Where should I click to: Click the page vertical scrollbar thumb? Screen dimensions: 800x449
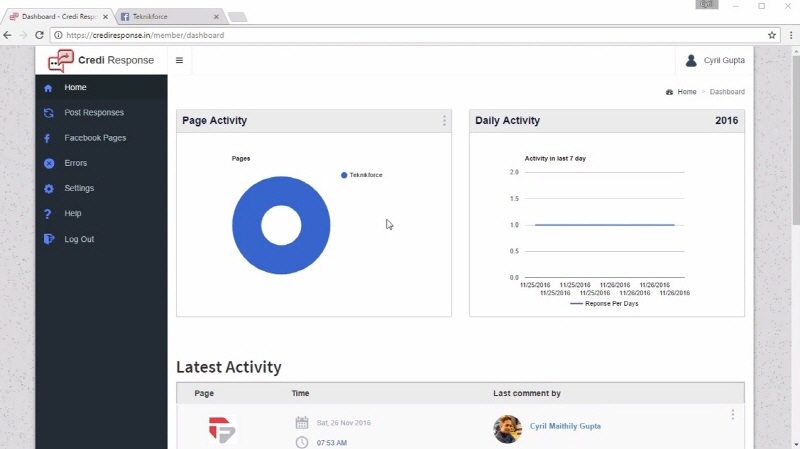796,139
